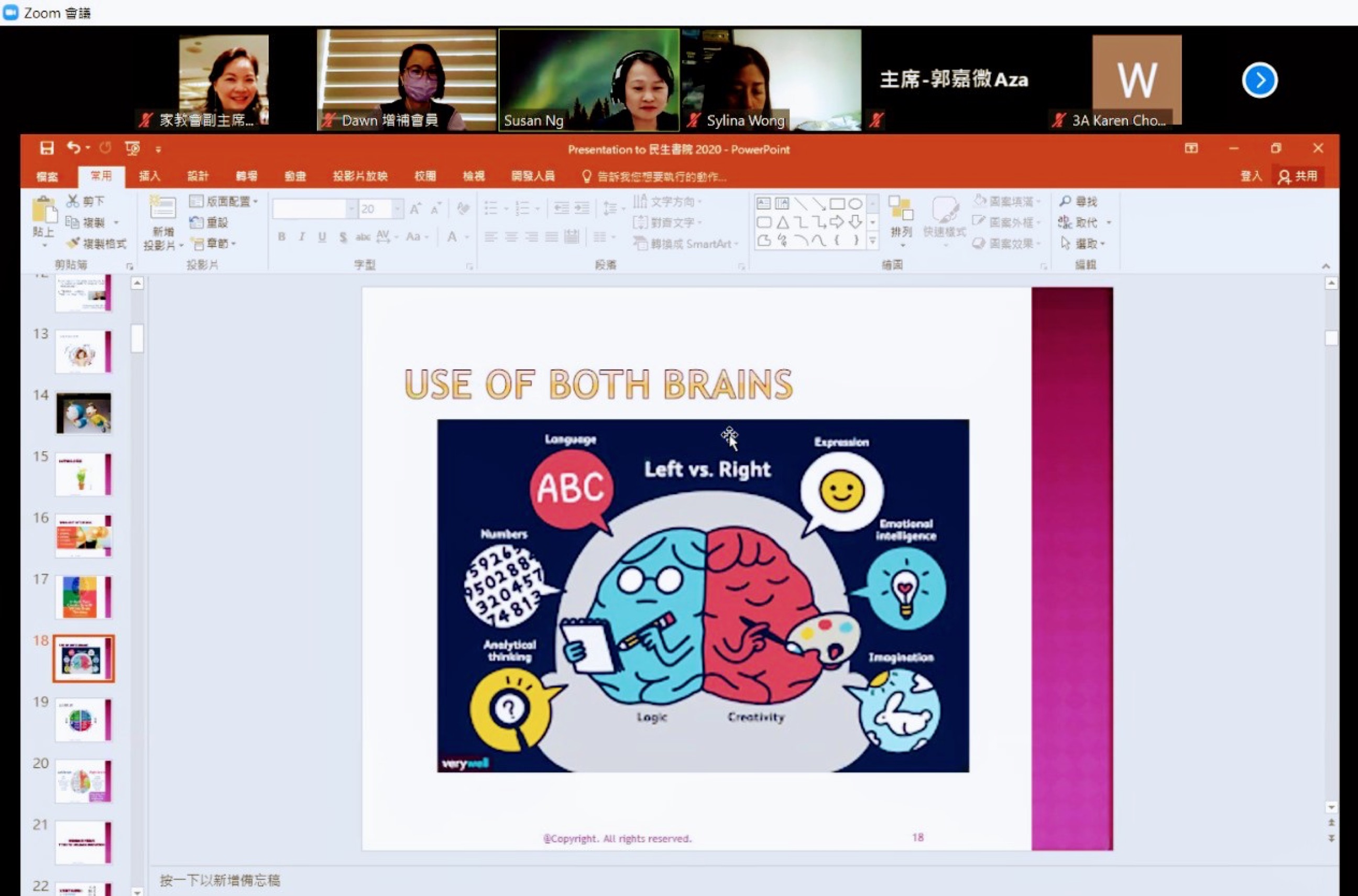Click the Reset (重設) slide button
1358x896 pixels.
click(x=209, y=222)
